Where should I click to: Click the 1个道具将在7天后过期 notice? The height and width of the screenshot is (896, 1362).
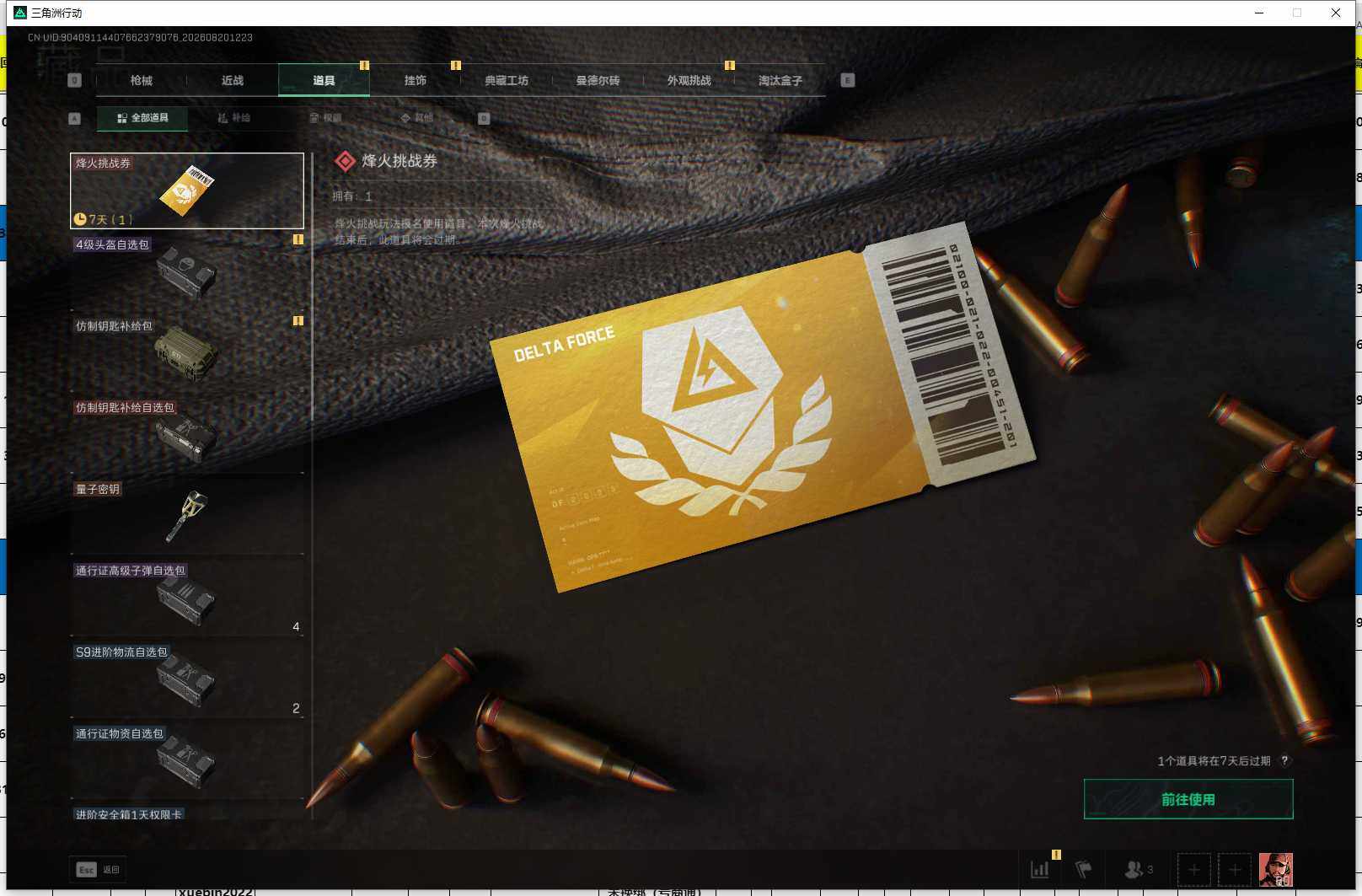point(1214,761)
